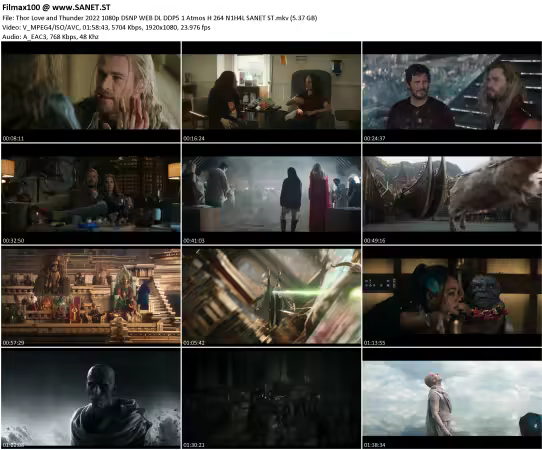
Task: Open the dark thumbnail stamped 01:30:21
Action: point(271,398)
